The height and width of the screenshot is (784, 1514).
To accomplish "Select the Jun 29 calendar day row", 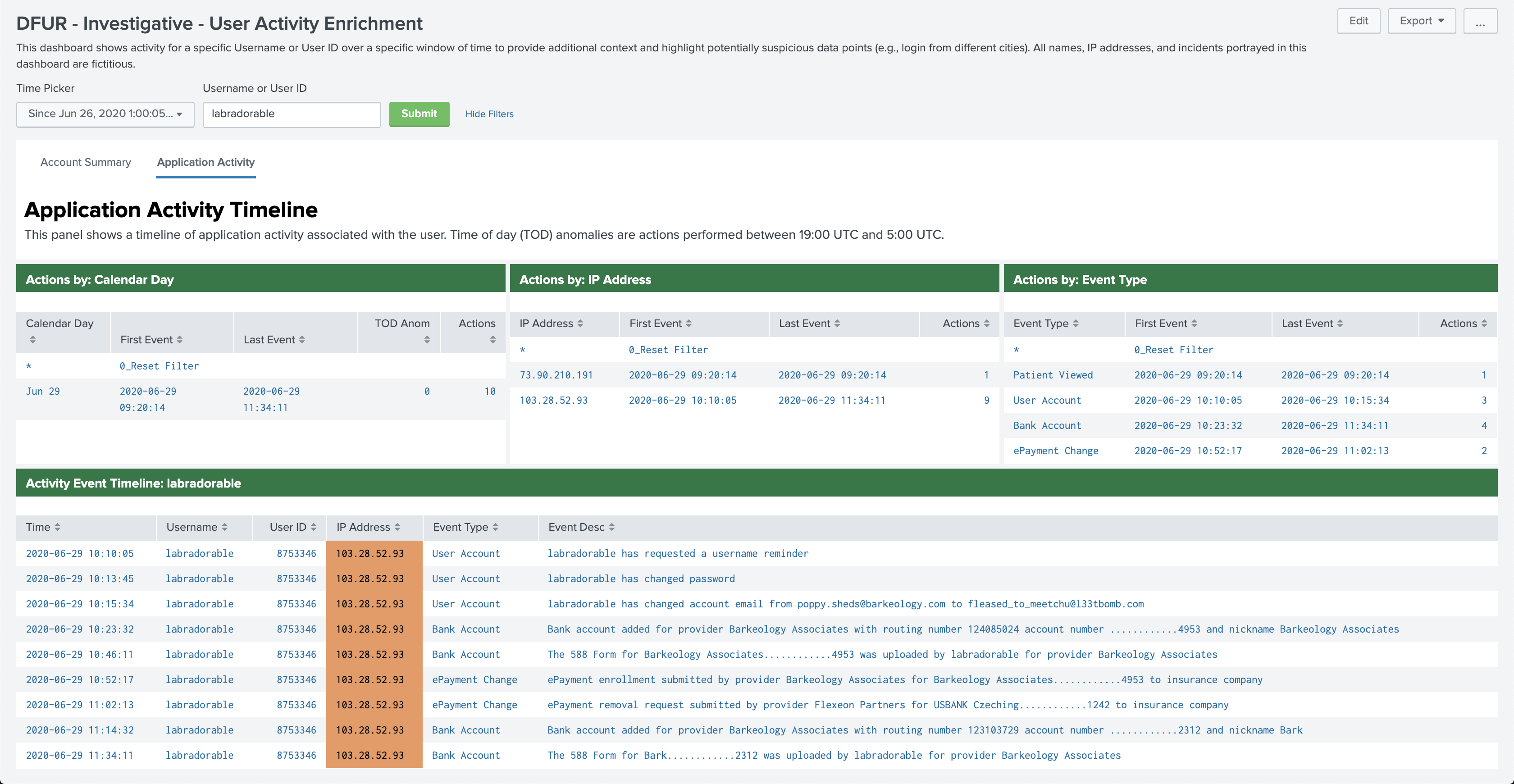I will (260, 399).
